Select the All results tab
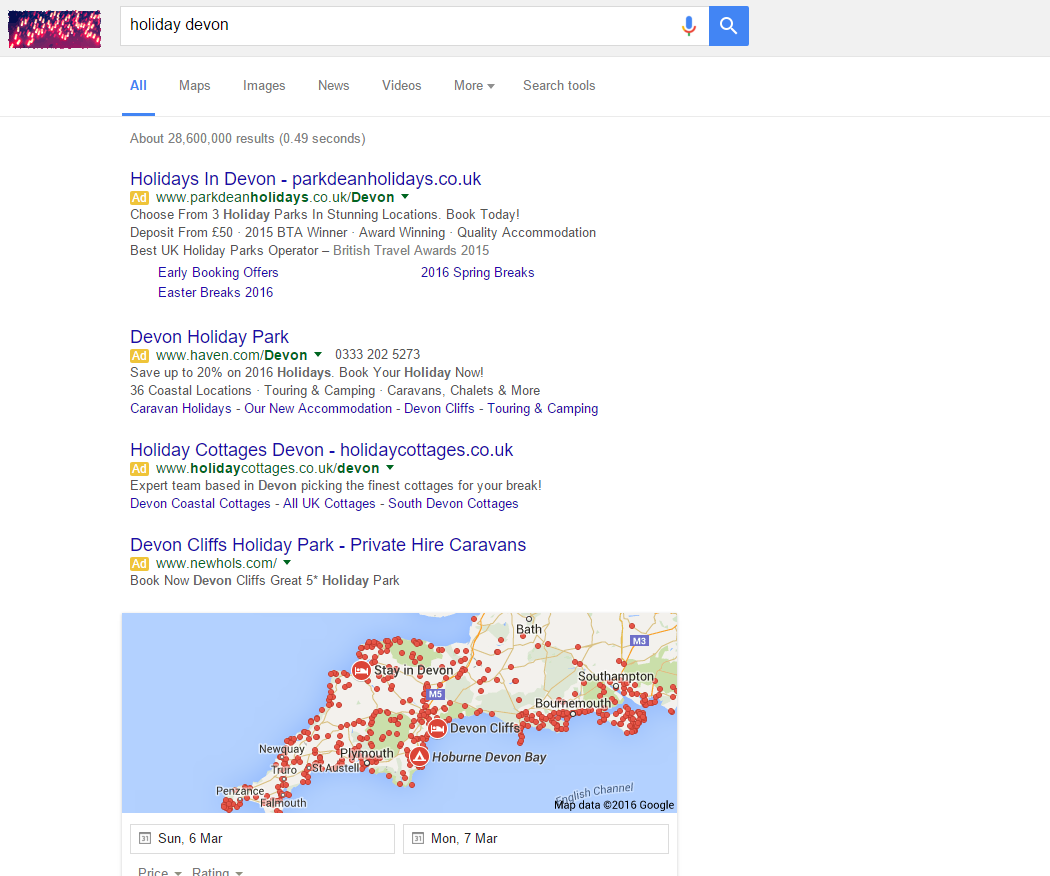The height and width of the screenshot is (876, 1050). (138, 86)
